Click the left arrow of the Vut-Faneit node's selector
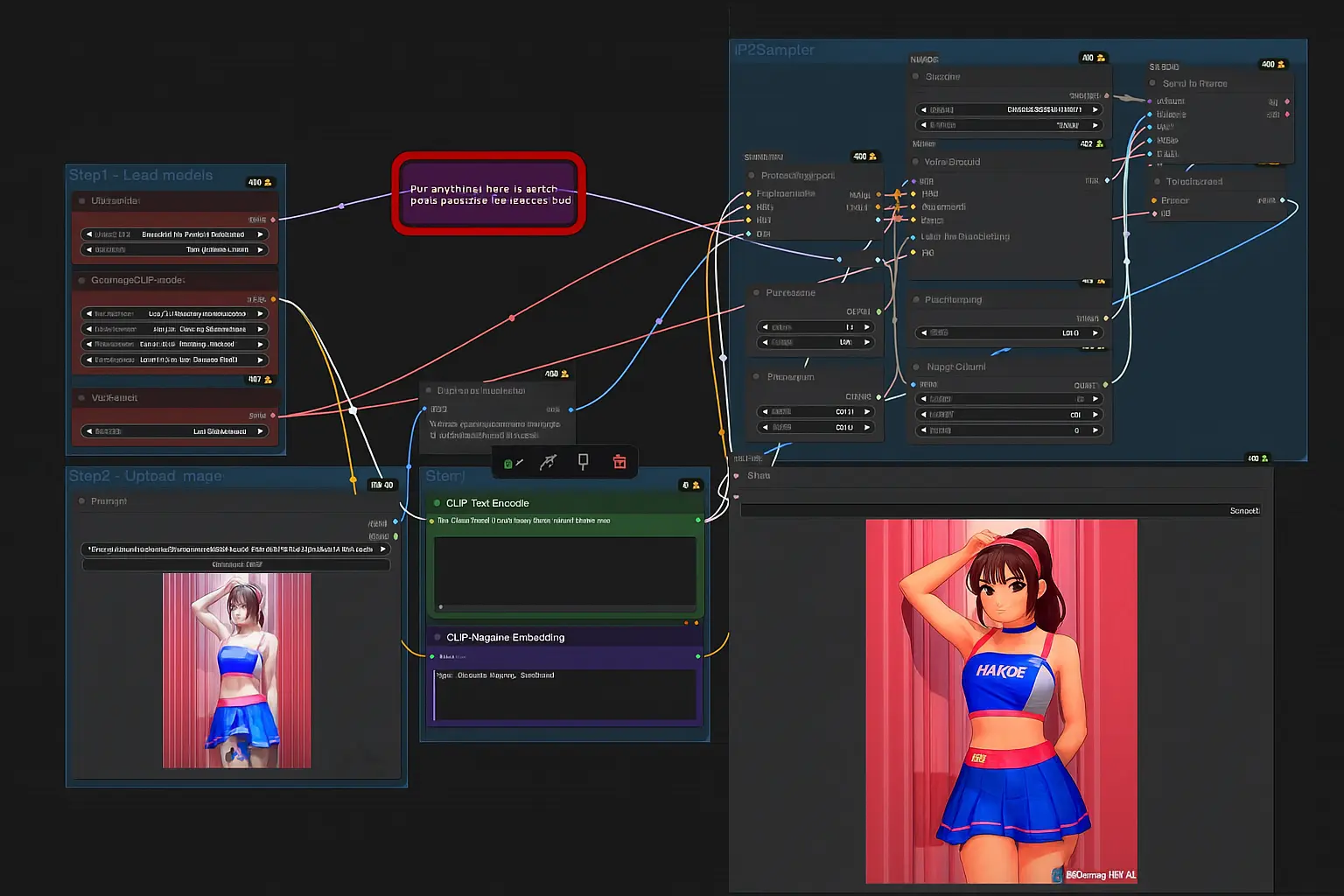 (x=88, y=431)
